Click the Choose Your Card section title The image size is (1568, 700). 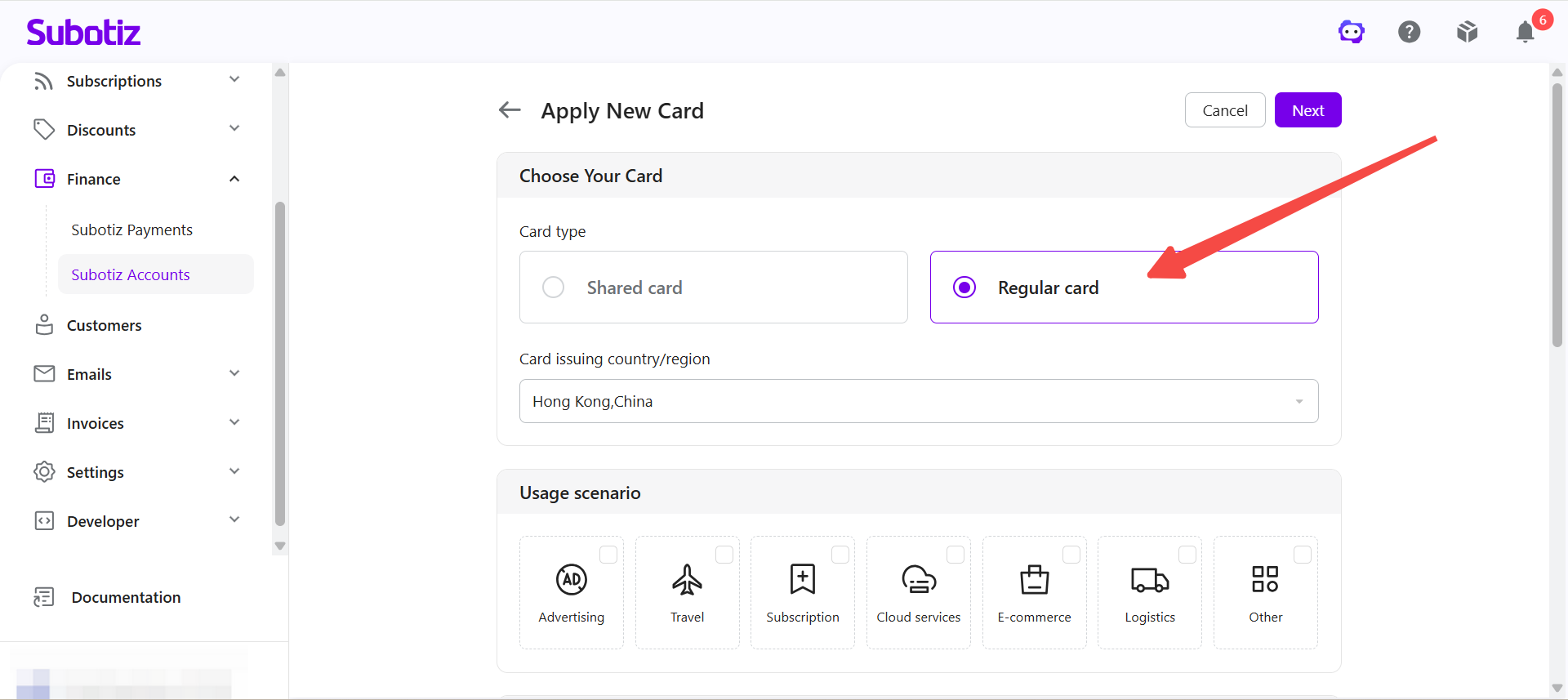pos(591,176)
